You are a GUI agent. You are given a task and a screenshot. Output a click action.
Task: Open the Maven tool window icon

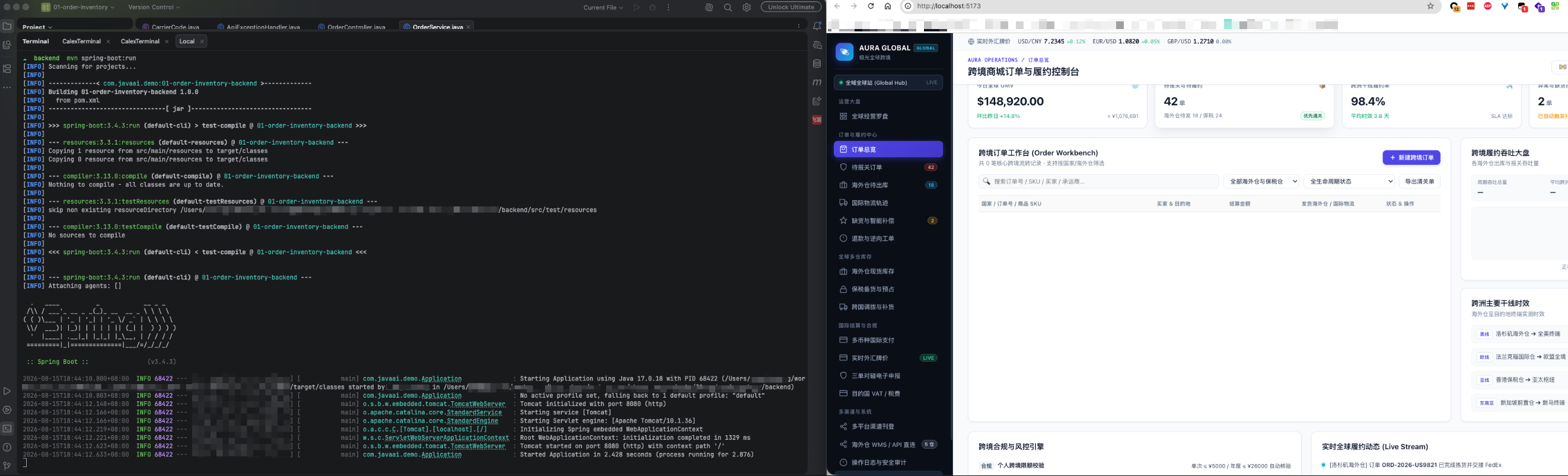(817, 82)
